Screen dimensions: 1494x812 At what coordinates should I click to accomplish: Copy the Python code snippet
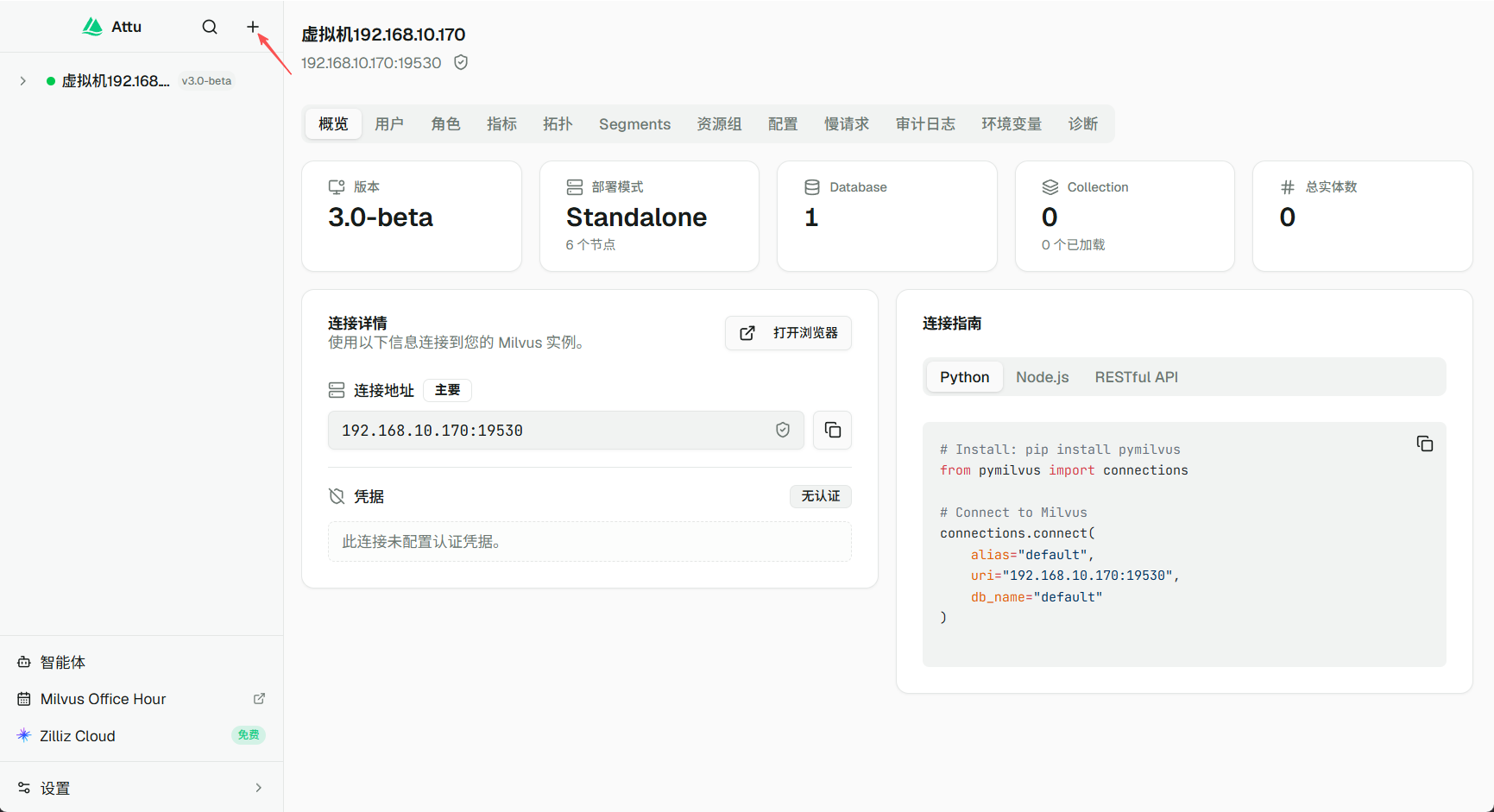[x=1425, y=444]
